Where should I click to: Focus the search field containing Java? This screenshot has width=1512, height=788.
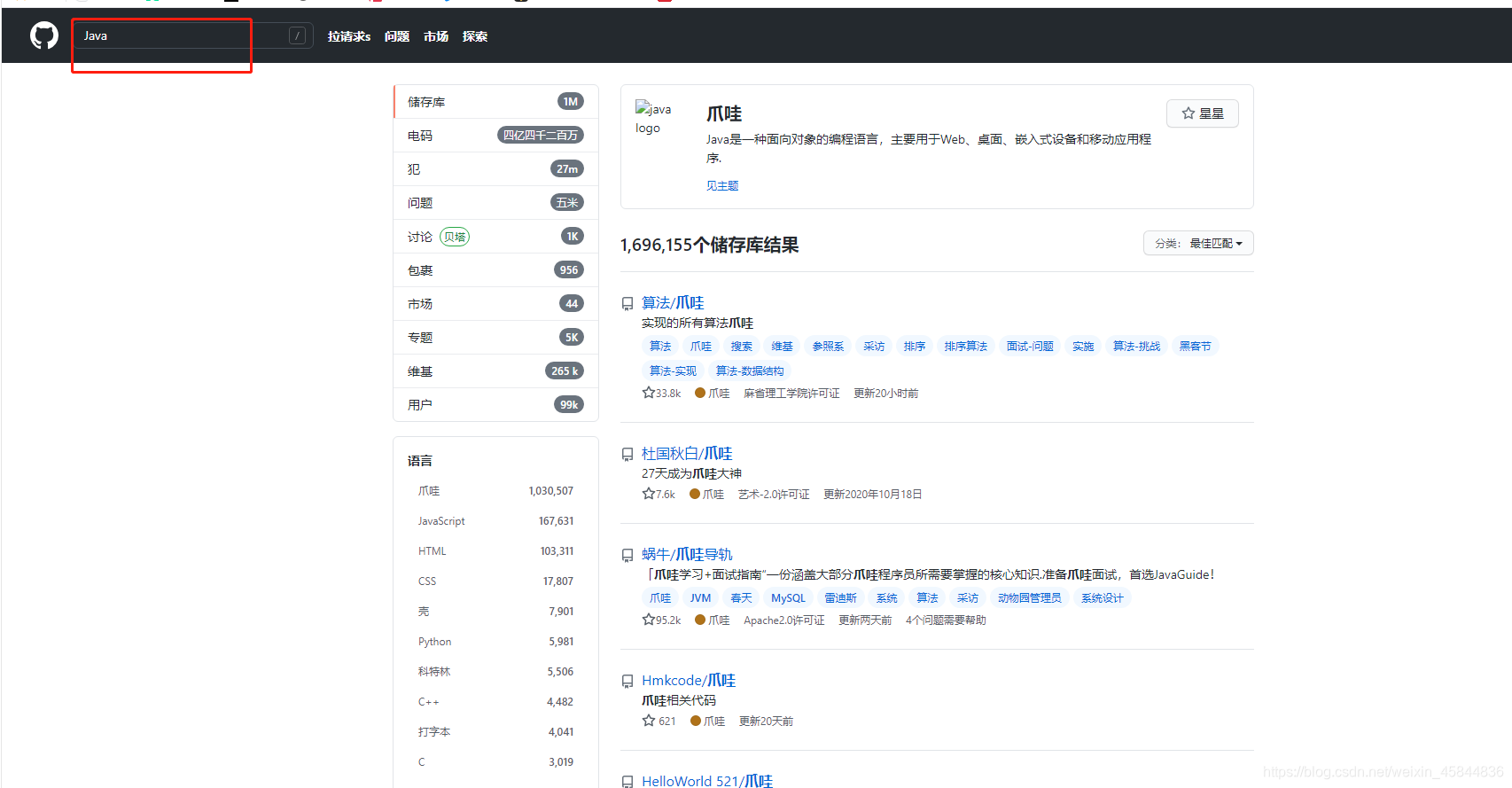[193, 35]
